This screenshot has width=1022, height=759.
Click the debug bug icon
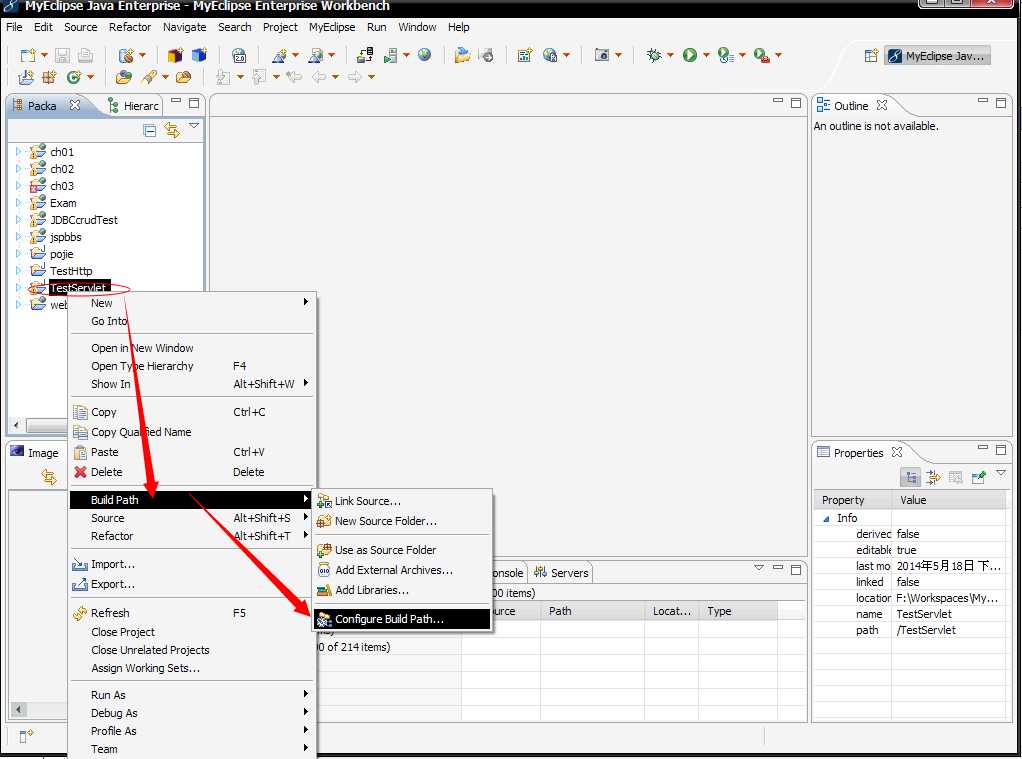coord(654,55)
